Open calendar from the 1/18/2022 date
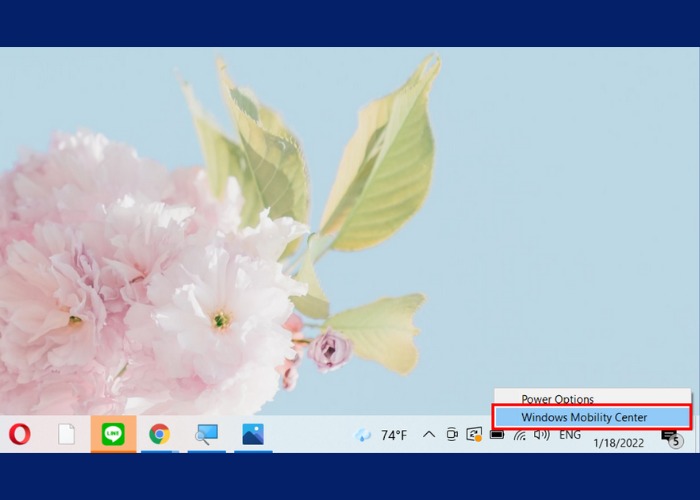Image resolution: width=700 pixels, height=500 pixels. pos(618,442)
